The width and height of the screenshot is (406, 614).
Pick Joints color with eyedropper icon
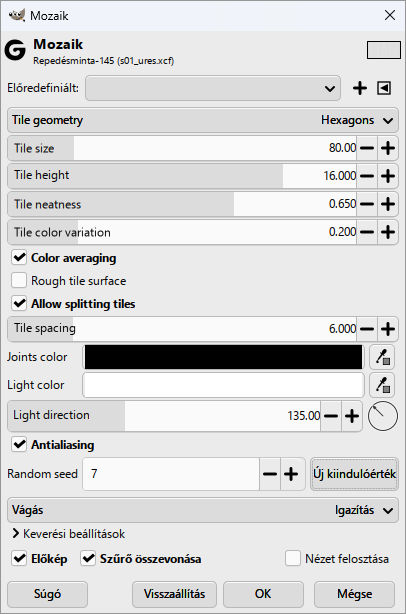coord(382,357)
